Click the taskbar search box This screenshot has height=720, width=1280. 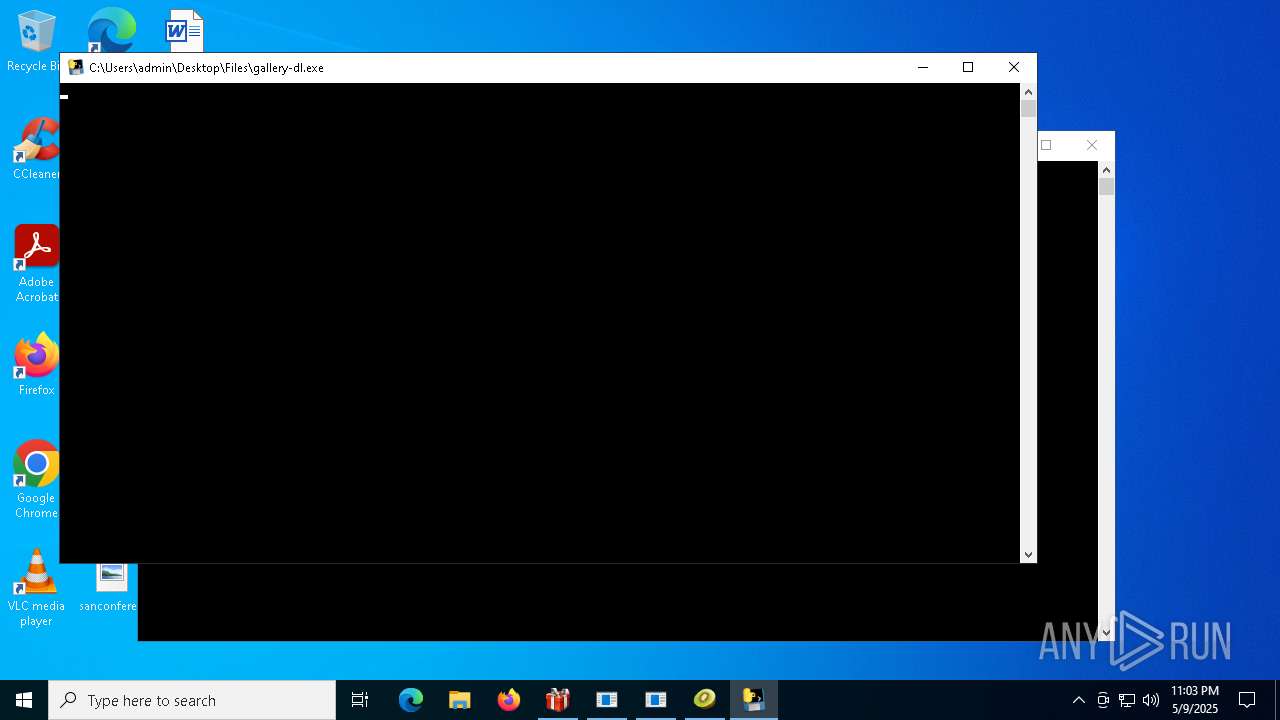click(192, 700)
